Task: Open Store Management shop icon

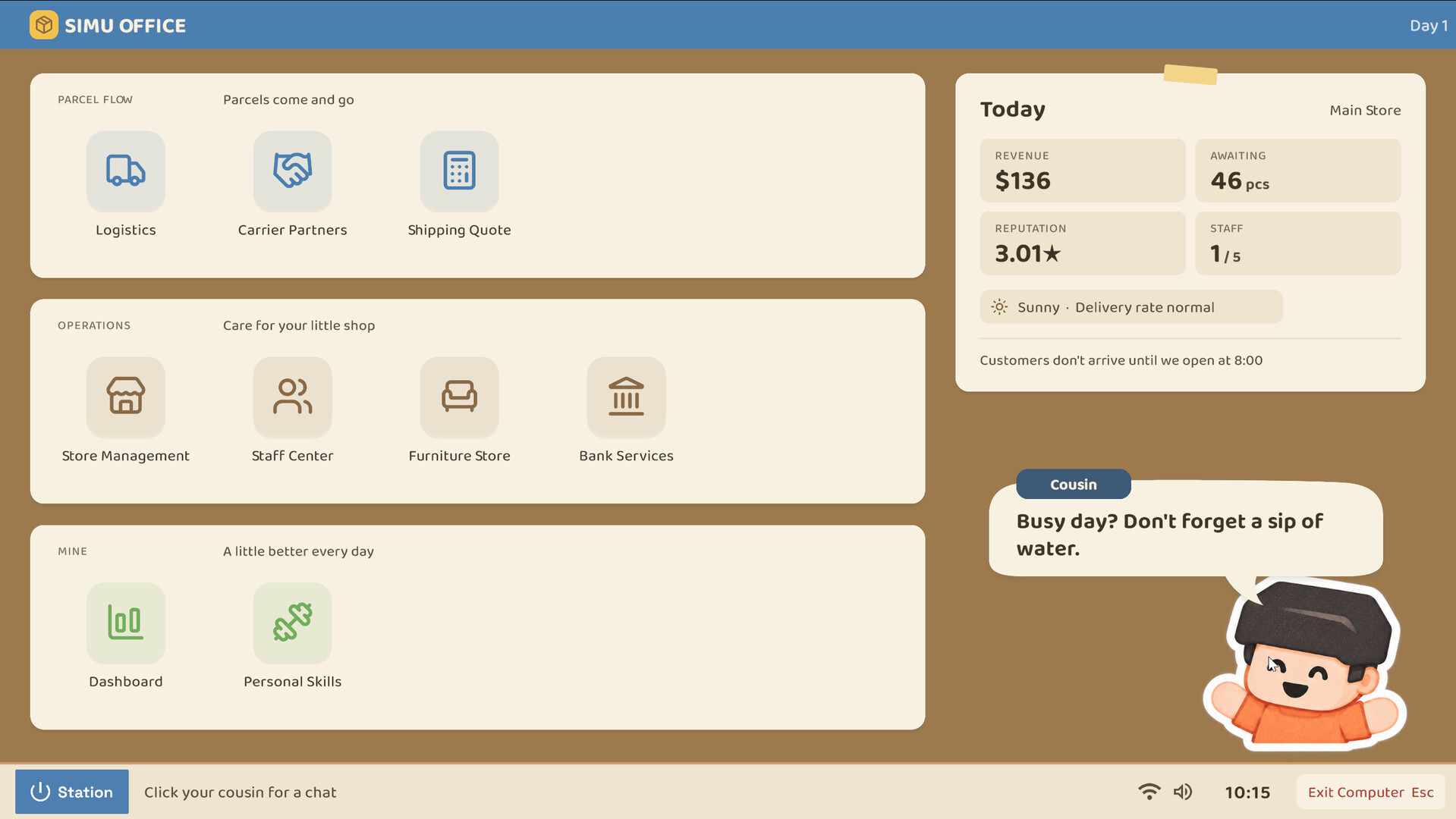Action: (x=126, y=397)
